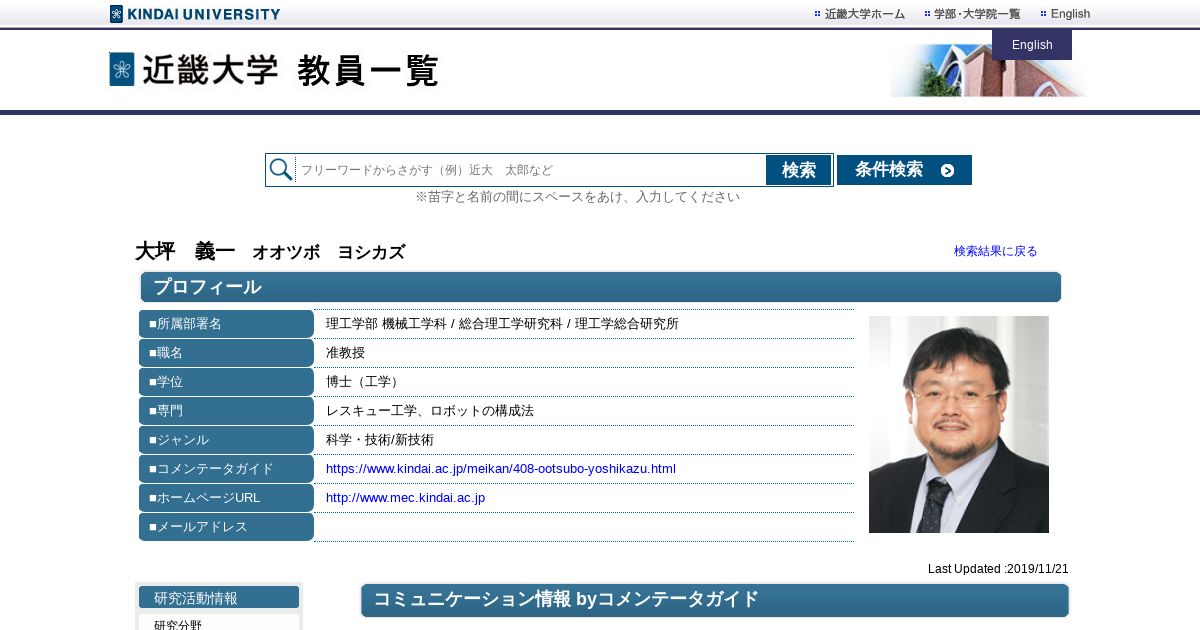Click the job title 准教授

(x=345, y=353)
